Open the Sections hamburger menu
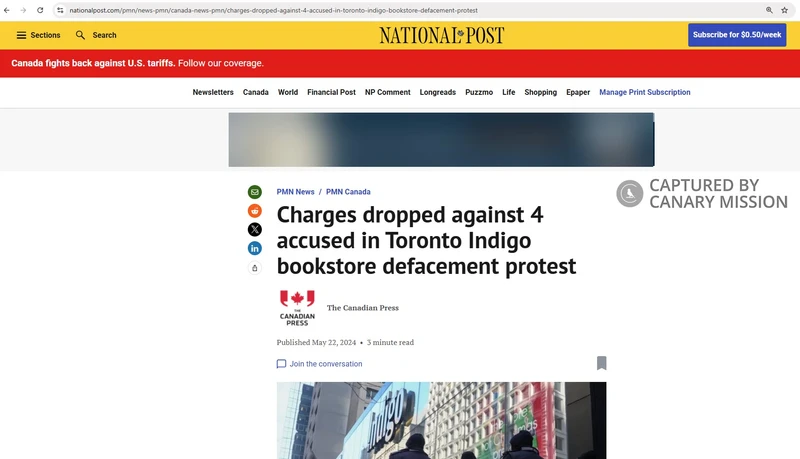800x459 pixels. pyautogui.click(x=38, y=35)
